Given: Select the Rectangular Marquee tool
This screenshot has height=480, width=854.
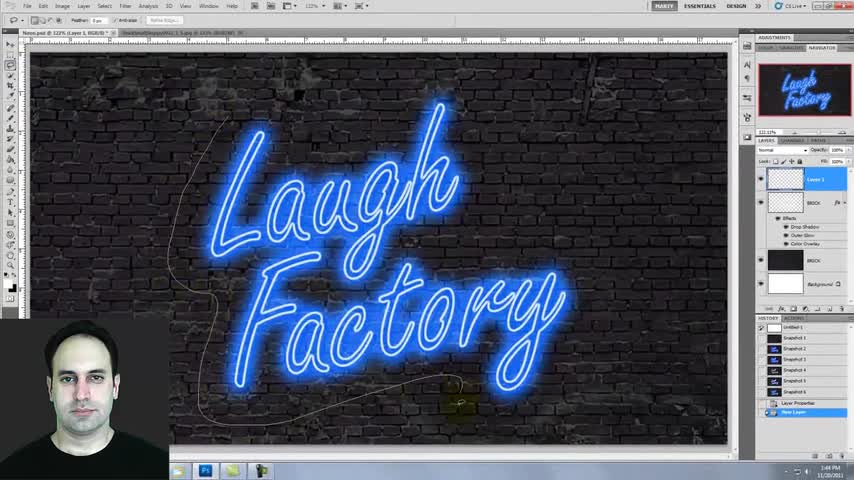Looking at the screenshot, I should click(x=10, y=55).
